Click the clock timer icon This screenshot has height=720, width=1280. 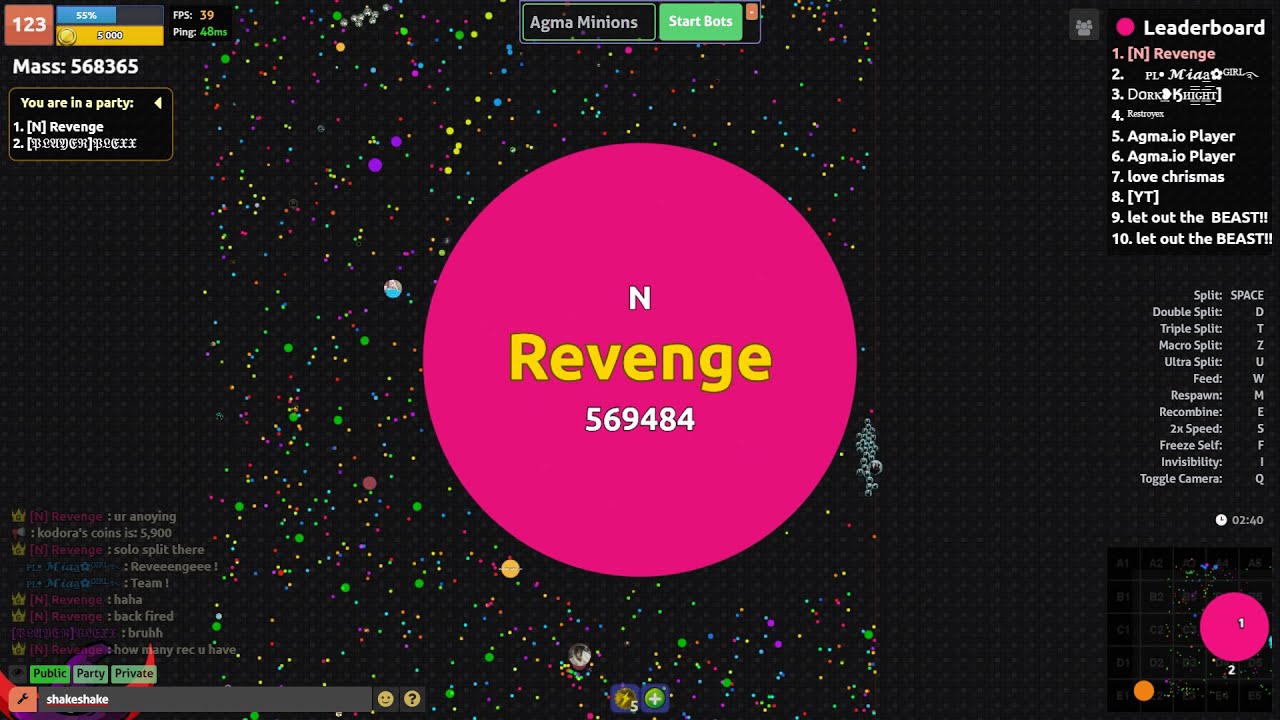pyautogui.click(x=1221, y=520)
